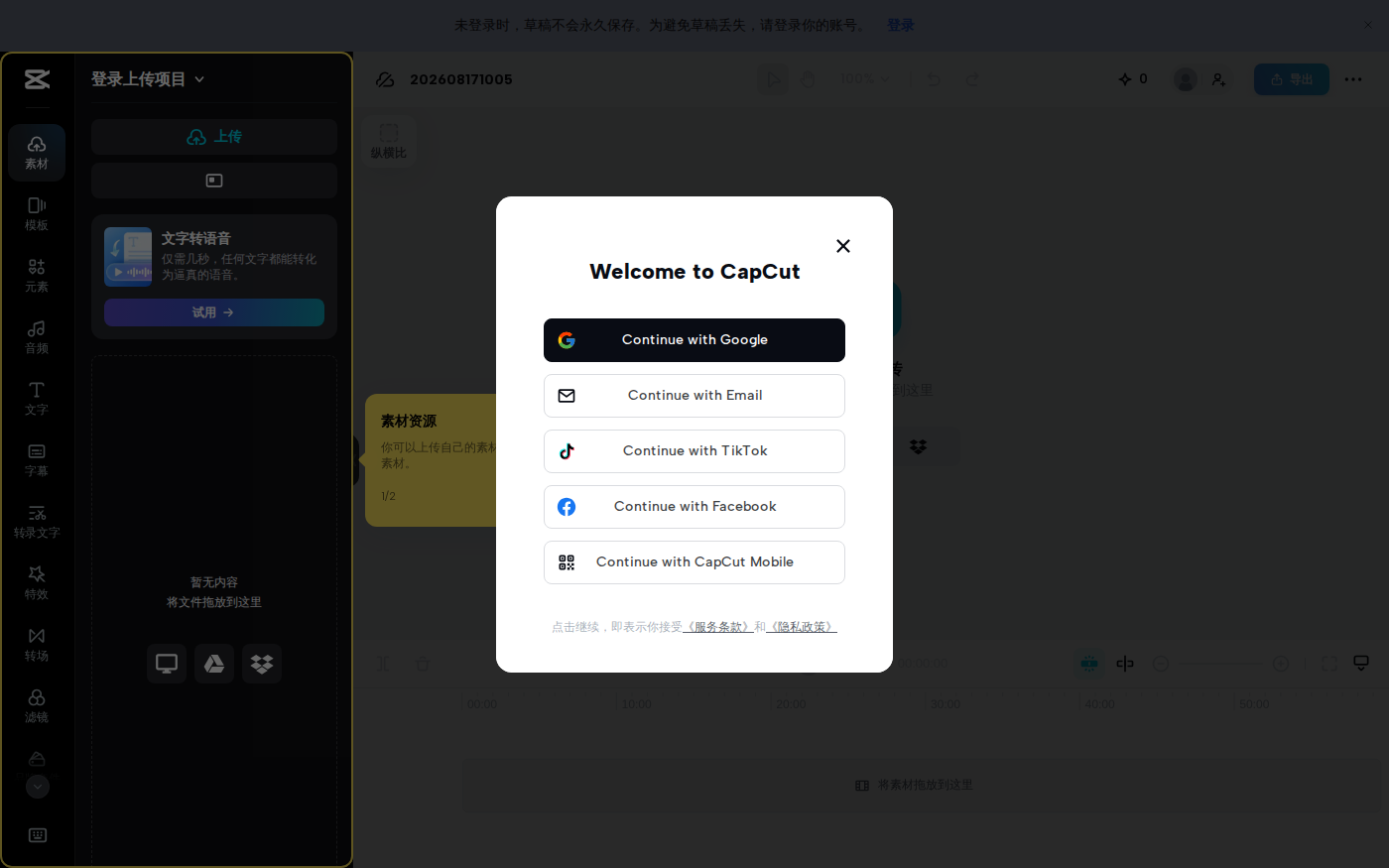Open the 100% zoom dropdown

(x=865, y=79)
